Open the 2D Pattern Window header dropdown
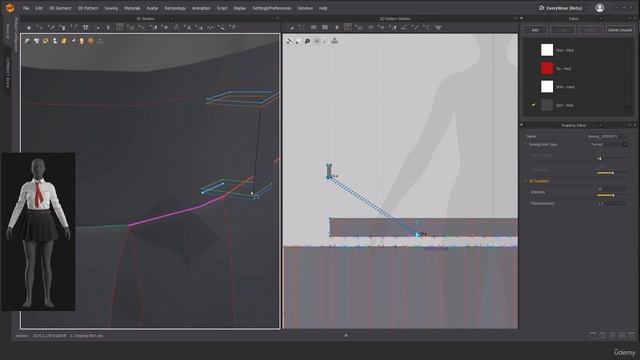640x360 pixels. tap(422, 18)
